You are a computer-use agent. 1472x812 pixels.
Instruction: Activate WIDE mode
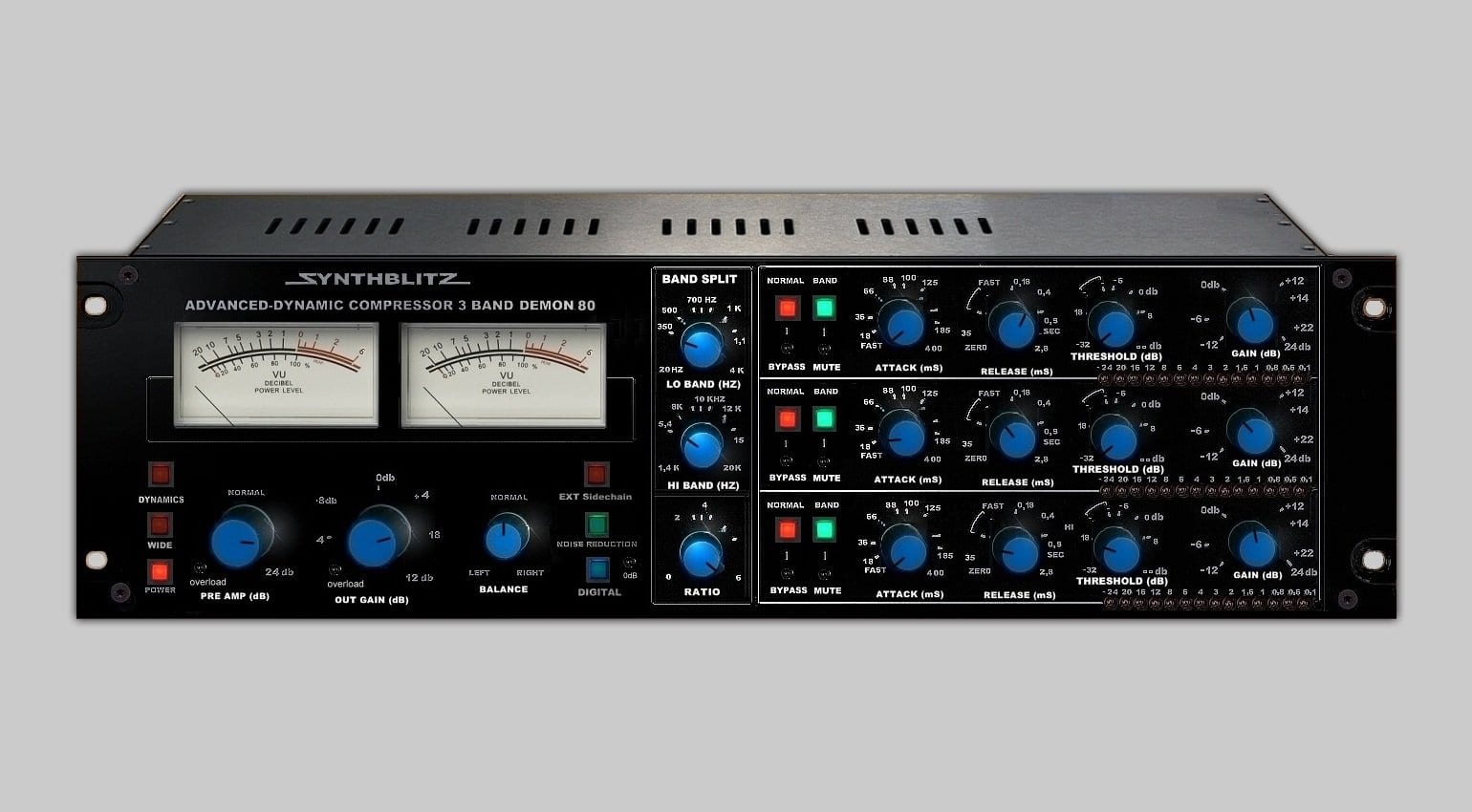160,524
